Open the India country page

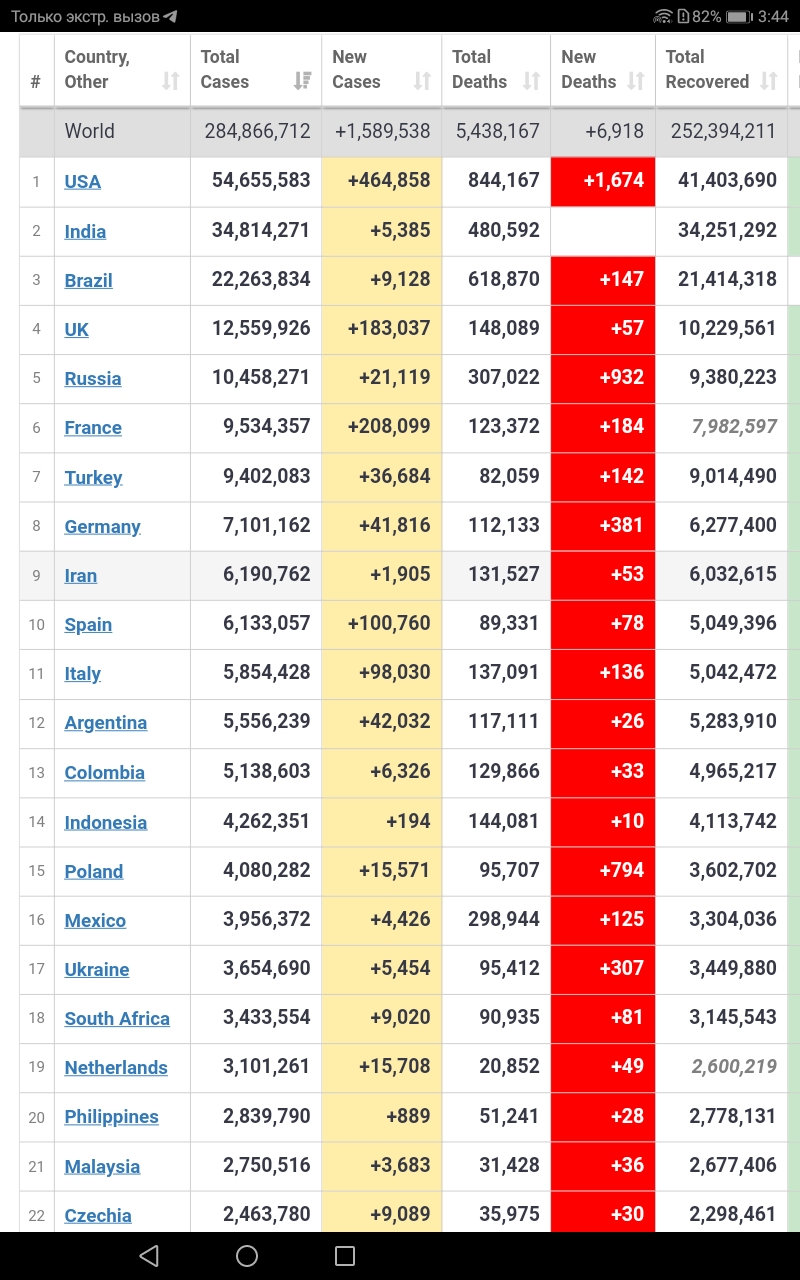click(85, 232)
